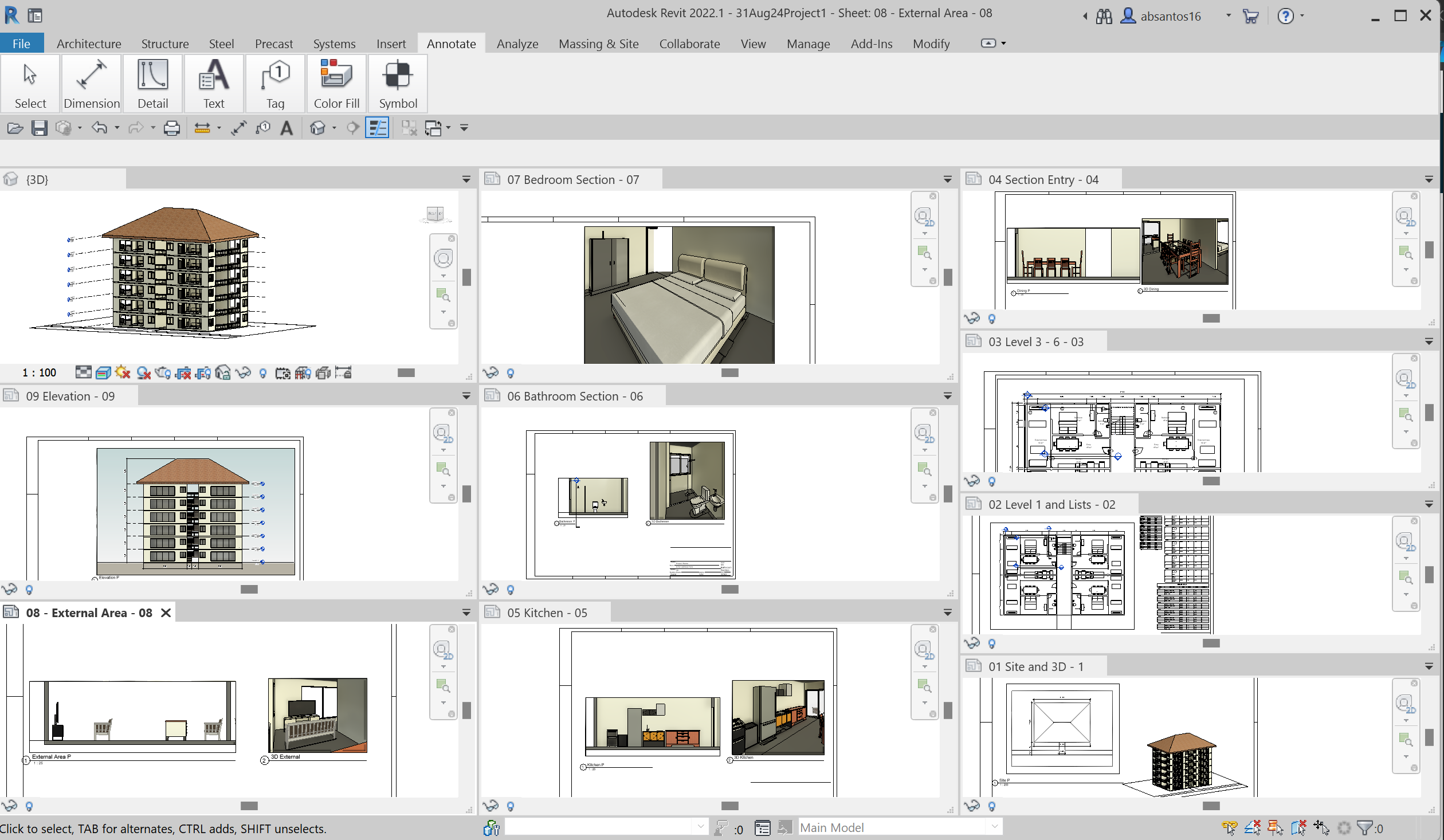This screenshot has height=840, width=1444.
Task: Click the 1 : 100 view scale
Action: pos(39,372)
